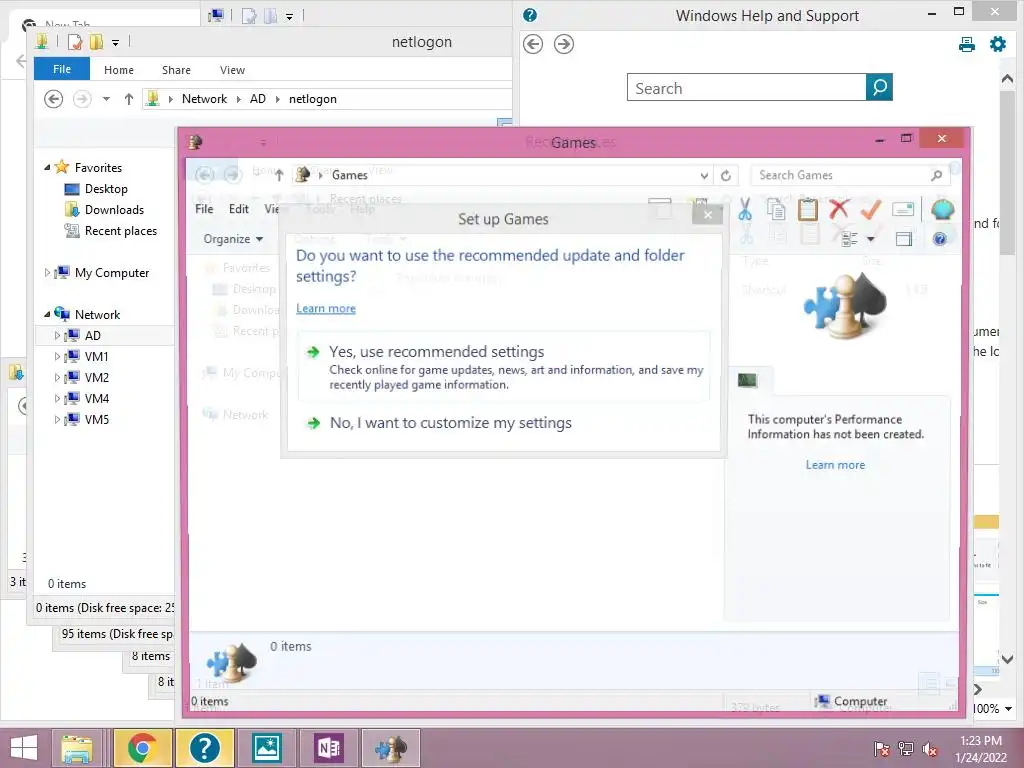The image size is (1024, 768).
Task: Open the Learn more link in Set up Games dialog
Action: point(326,308)
